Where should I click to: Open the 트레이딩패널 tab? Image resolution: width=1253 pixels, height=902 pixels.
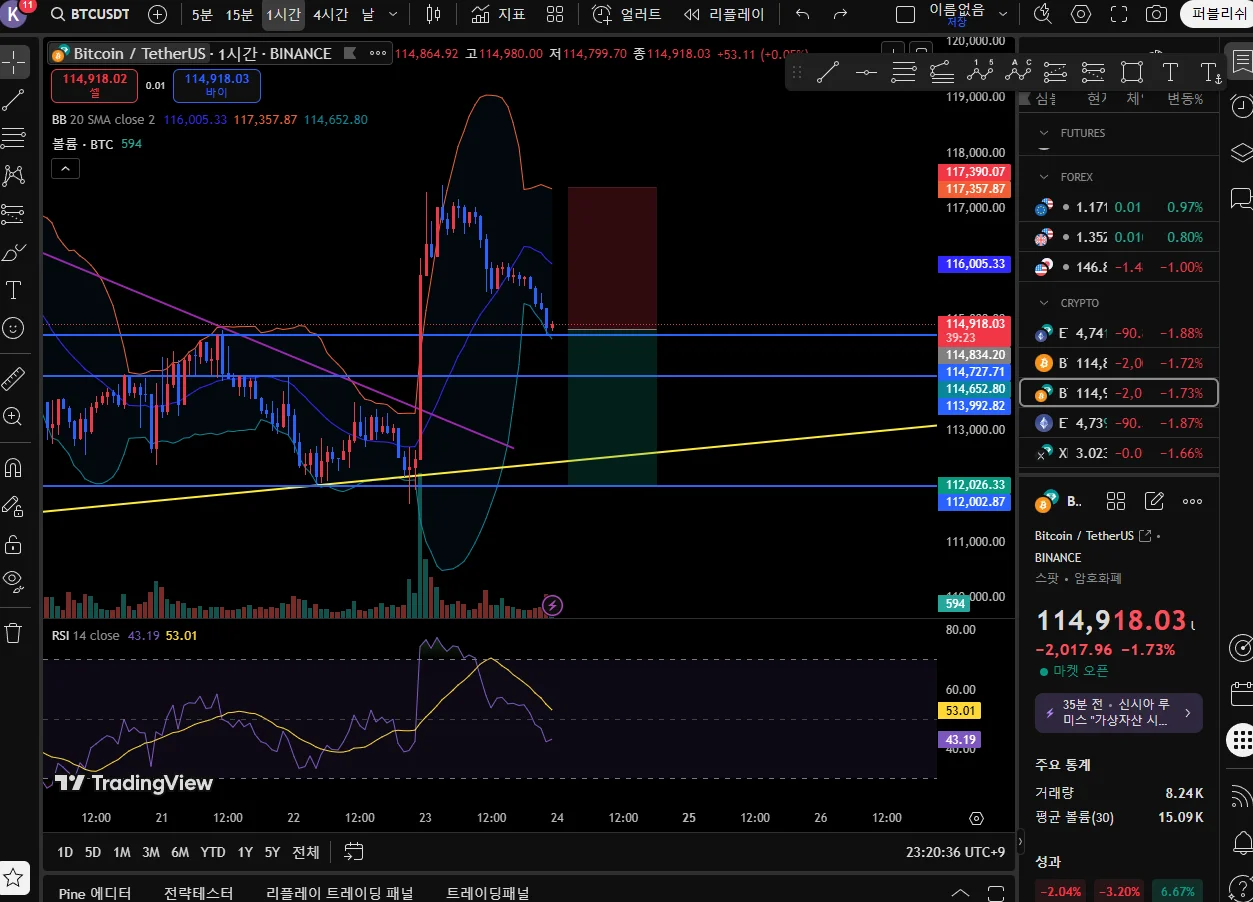click(488, 893)
